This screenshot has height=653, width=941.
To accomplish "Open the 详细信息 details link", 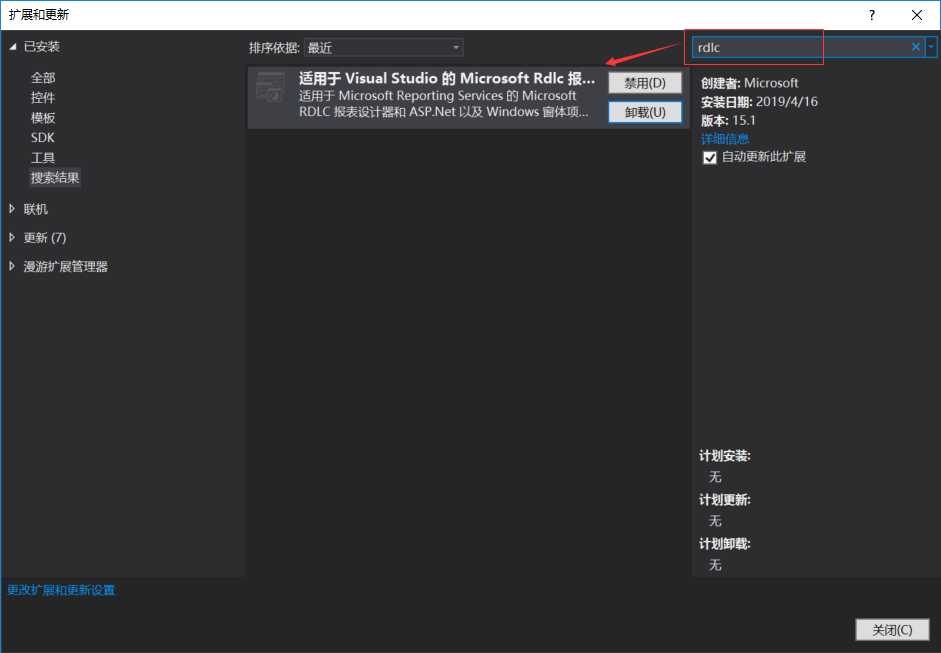I will point(725,139).
